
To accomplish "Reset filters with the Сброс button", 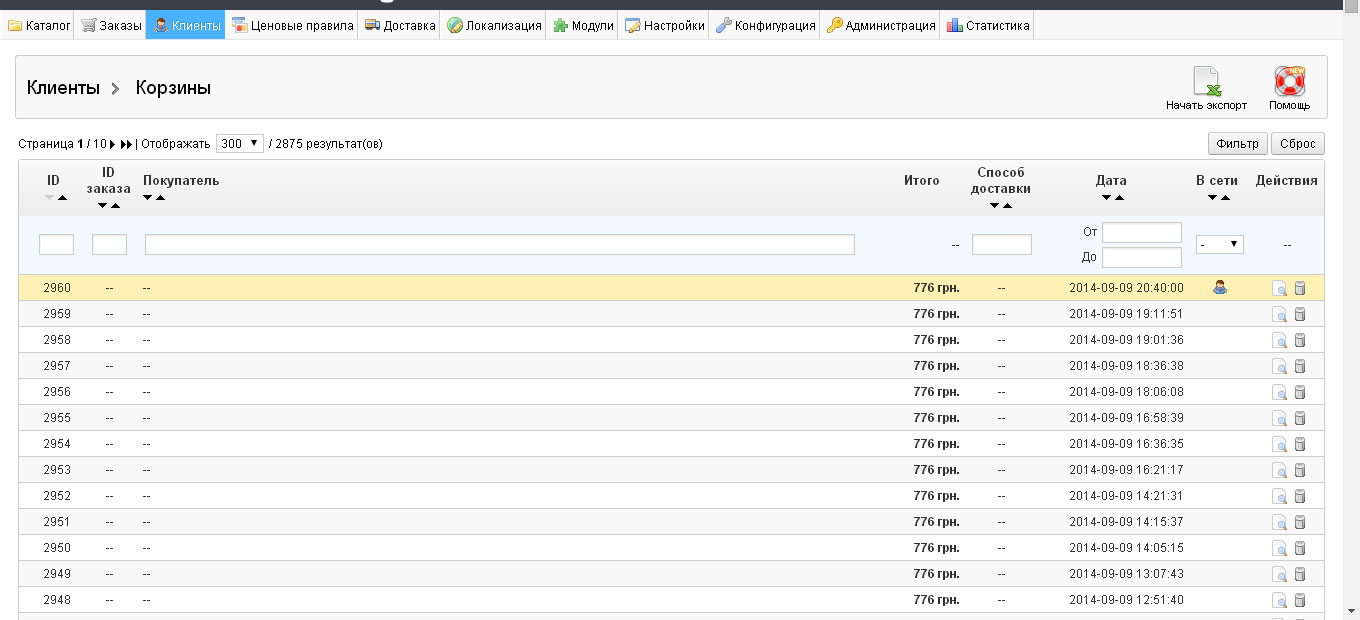I will 1298,144.
